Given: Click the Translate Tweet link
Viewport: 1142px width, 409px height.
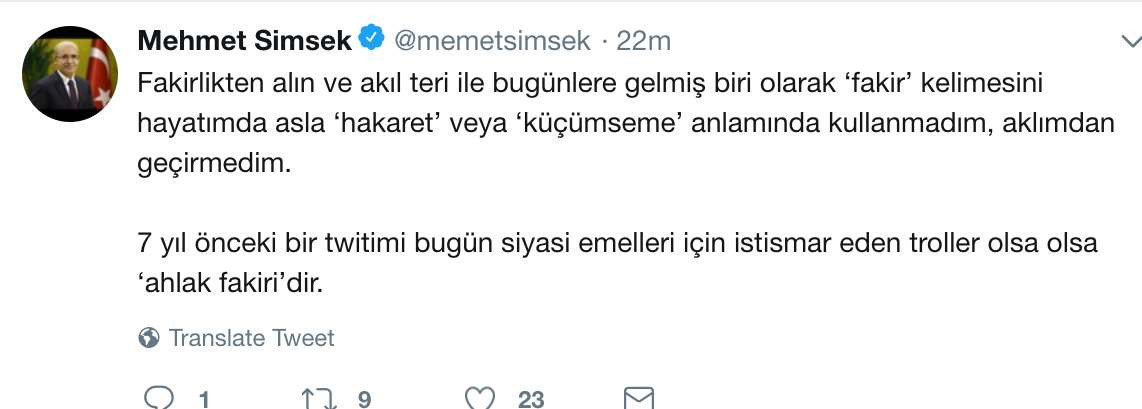Looking at the screenshot, I should click(251, 338).
